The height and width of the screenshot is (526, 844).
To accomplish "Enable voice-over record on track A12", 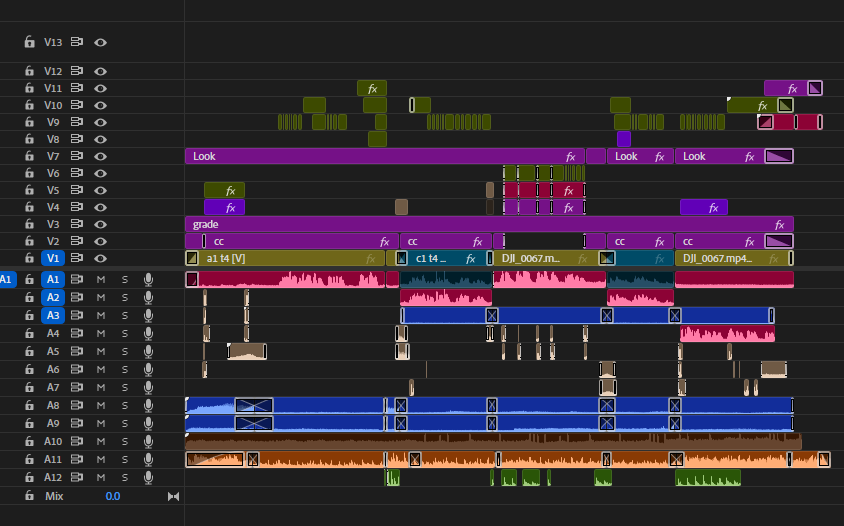I will click(149, 478).
